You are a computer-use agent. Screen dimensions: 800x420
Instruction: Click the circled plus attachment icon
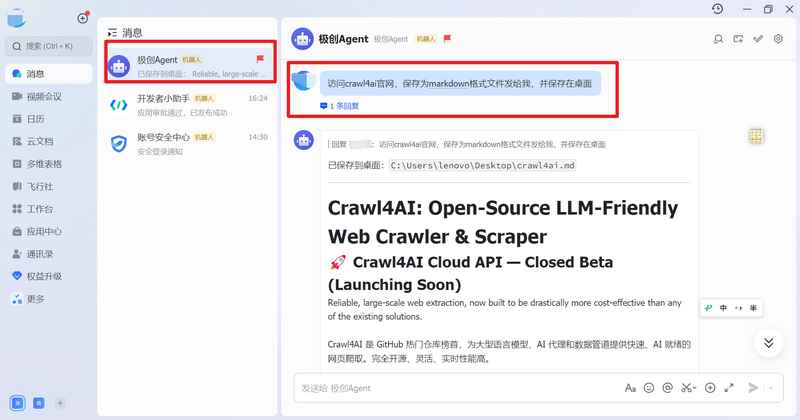(710, 388)
